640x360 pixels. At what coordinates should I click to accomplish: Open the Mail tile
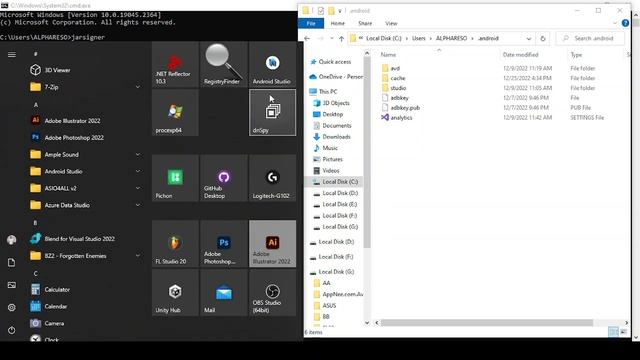(224, 293)
